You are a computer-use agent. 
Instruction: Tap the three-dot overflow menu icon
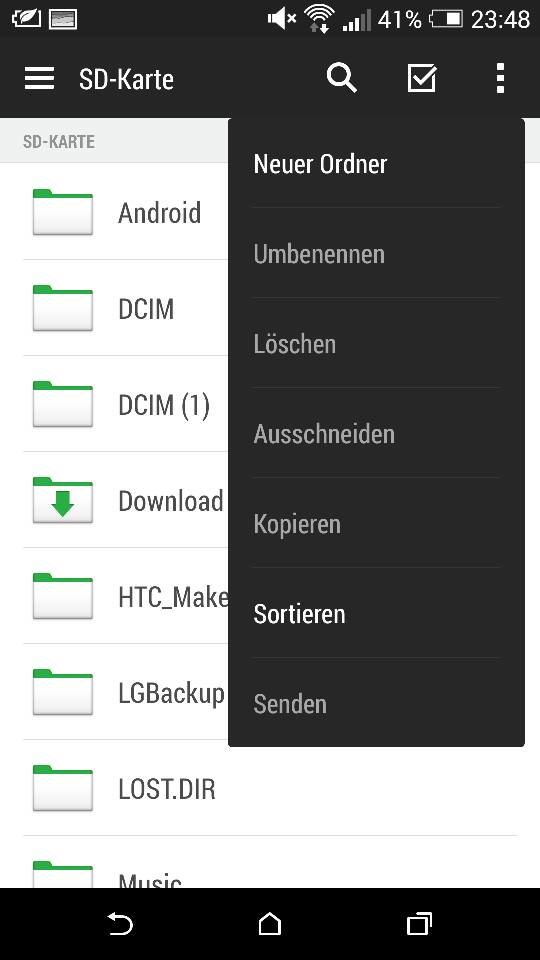point(500,78)
